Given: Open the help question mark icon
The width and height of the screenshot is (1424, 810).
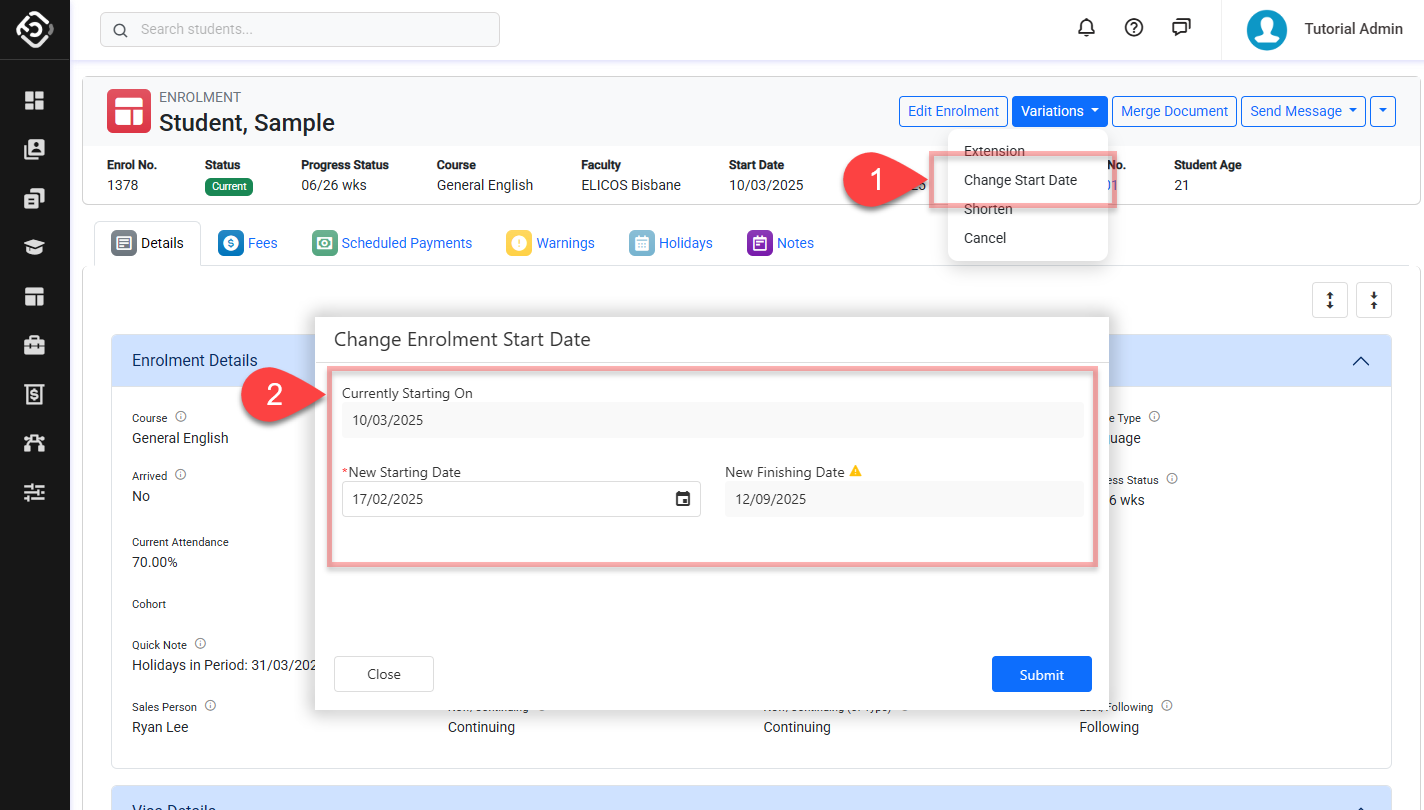Looking at the screenshot, I should click(1133, 28).
